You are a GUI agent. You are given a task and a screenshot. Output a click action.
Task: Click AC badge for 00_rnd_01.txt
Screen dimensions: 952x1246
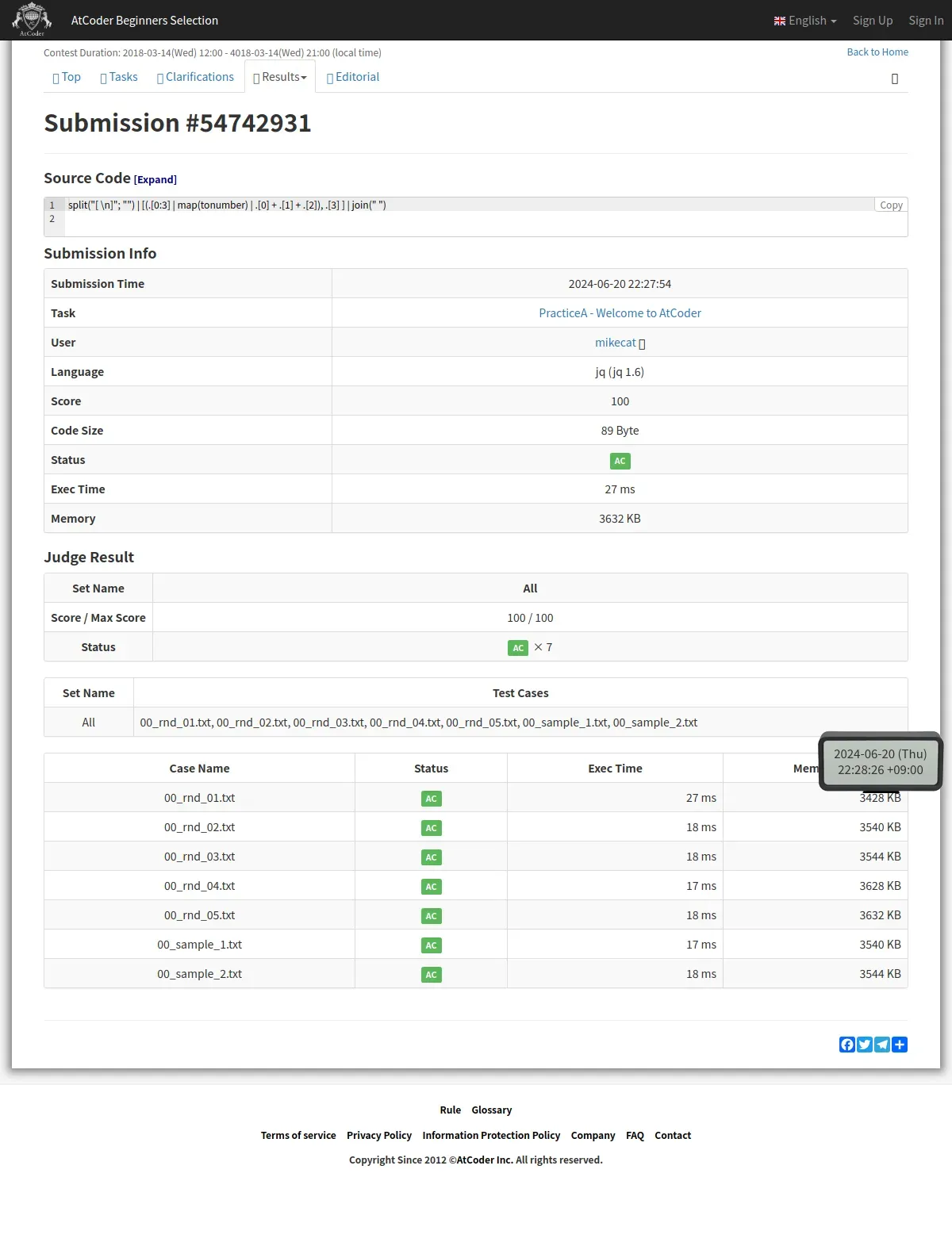point(431,799)
